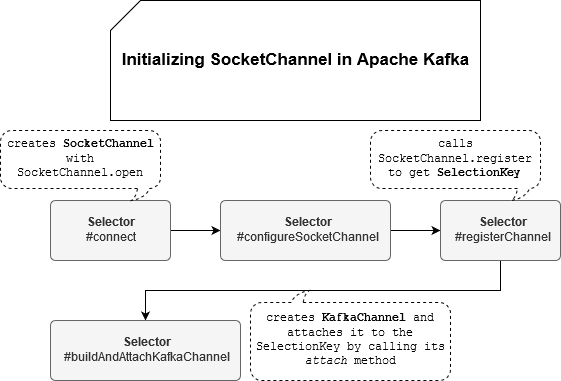Screen dimensions: 561x381
Task: Select the Selector #configureSocketChannel node
Action: (305, 230)
